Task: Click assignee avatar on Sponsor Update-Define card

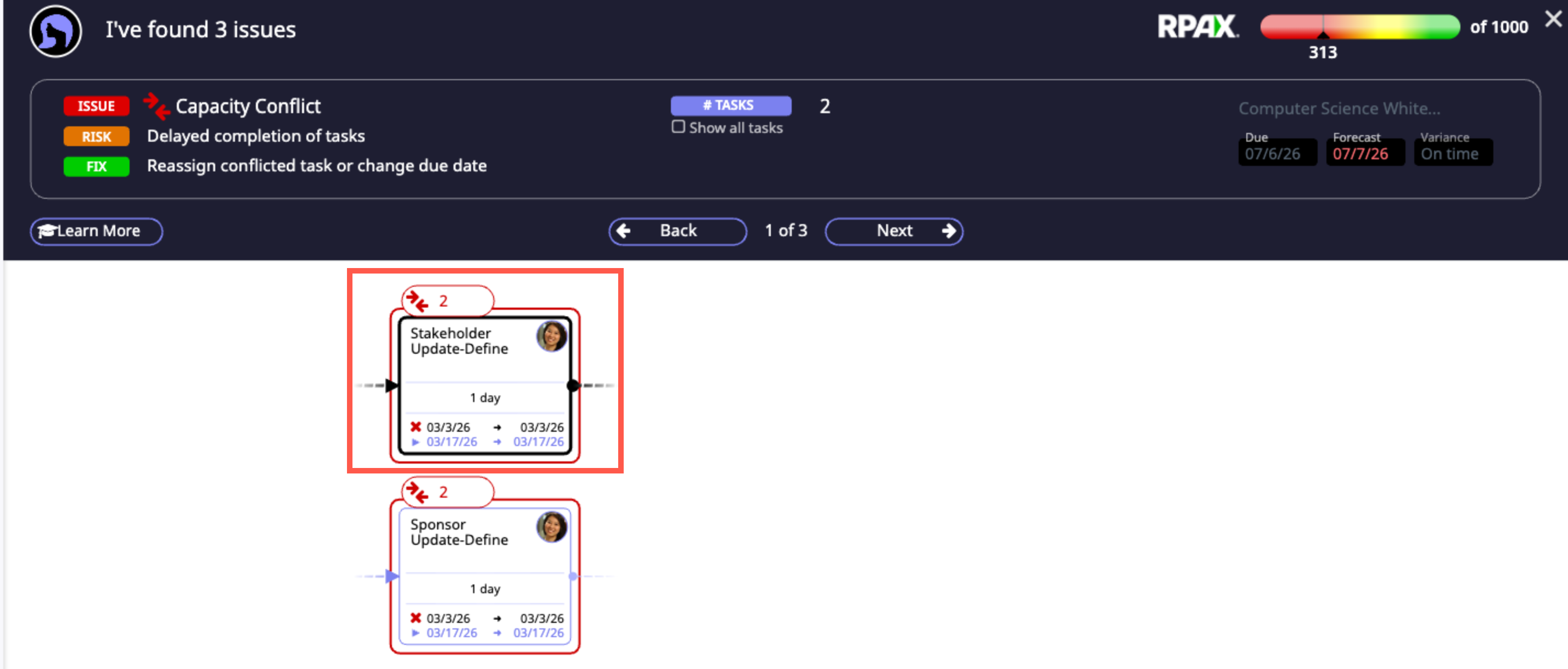Action: point(551,527)
